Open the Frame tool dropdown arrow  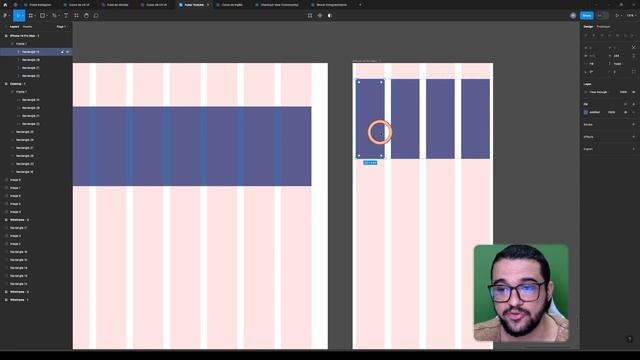point(36,16)
